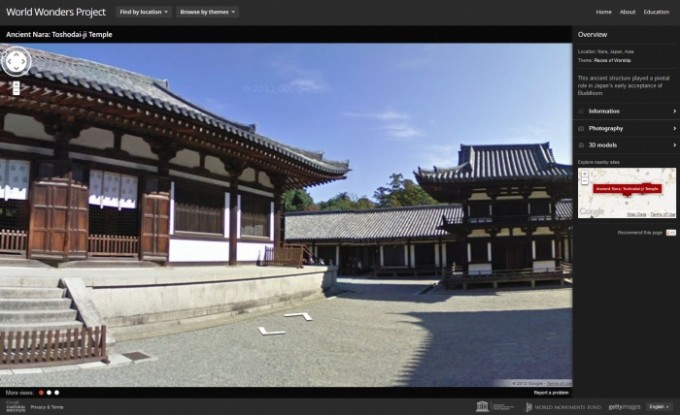Select the third view dot

point(57,393)
